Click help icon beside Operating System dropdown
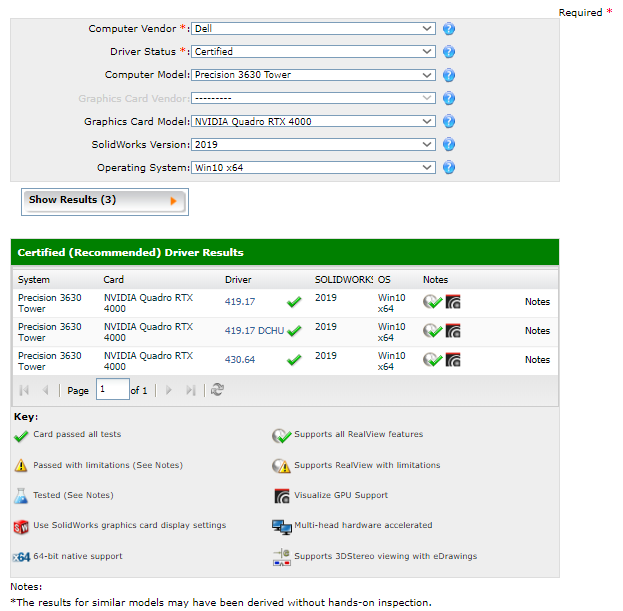Viewport: 623px width, 611px height. coord(449,168)
